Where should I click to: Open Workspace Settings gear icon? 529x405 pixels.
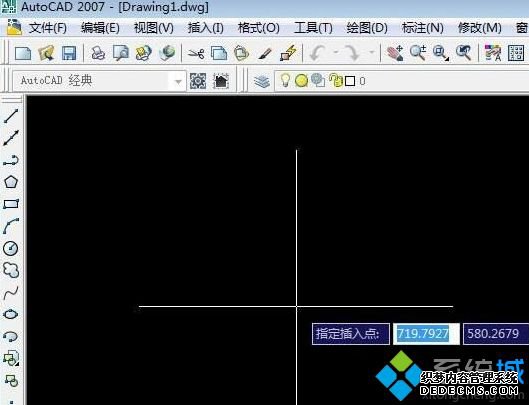198,81
